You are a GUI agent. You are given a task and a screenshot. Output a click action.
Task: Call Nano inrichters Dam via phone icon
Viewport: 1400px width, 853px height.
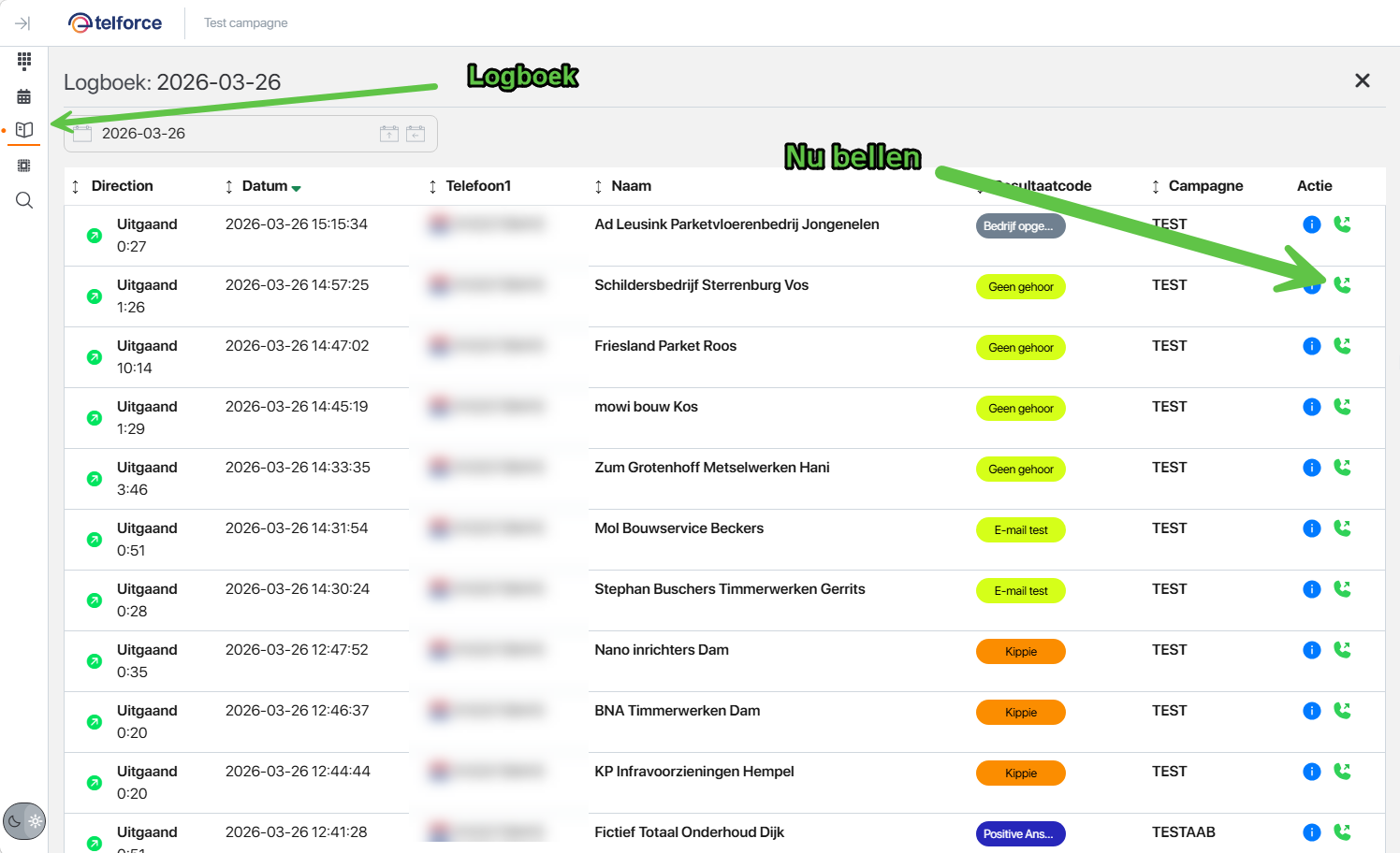pyautogui.click(x=1342, y=650)
